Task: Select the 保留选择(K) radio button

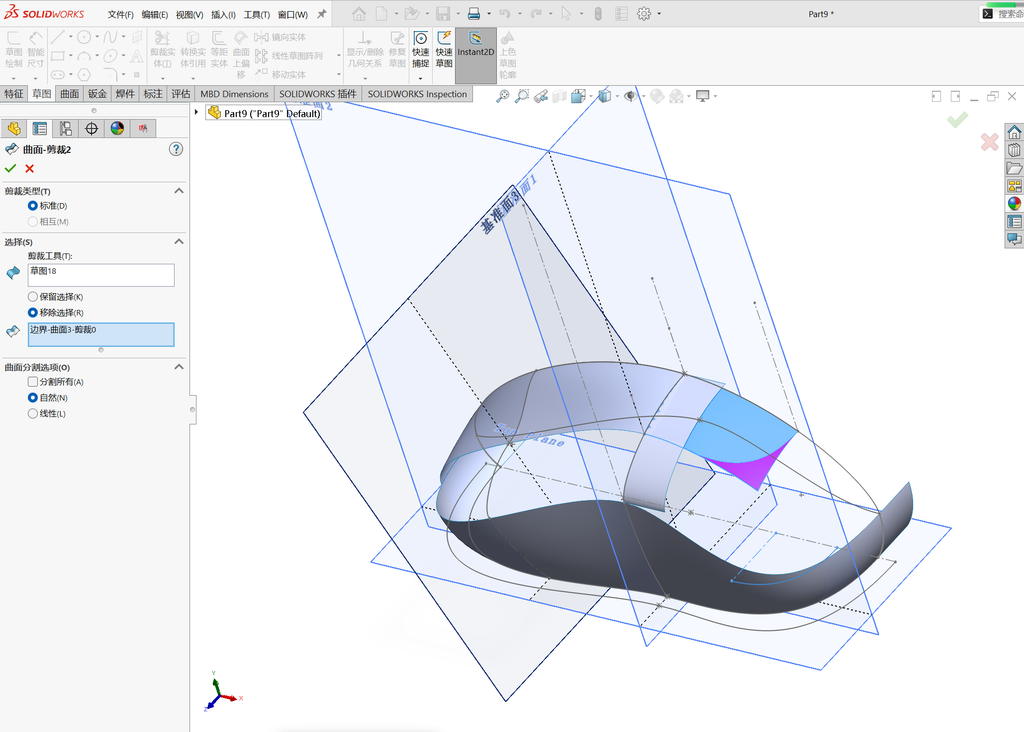Action: click(33, 296)
